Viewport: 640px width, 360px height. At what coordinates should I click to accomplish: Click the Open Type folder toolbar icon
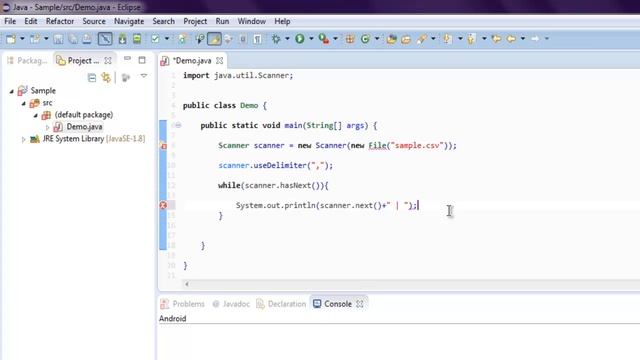tap(391, 39)
